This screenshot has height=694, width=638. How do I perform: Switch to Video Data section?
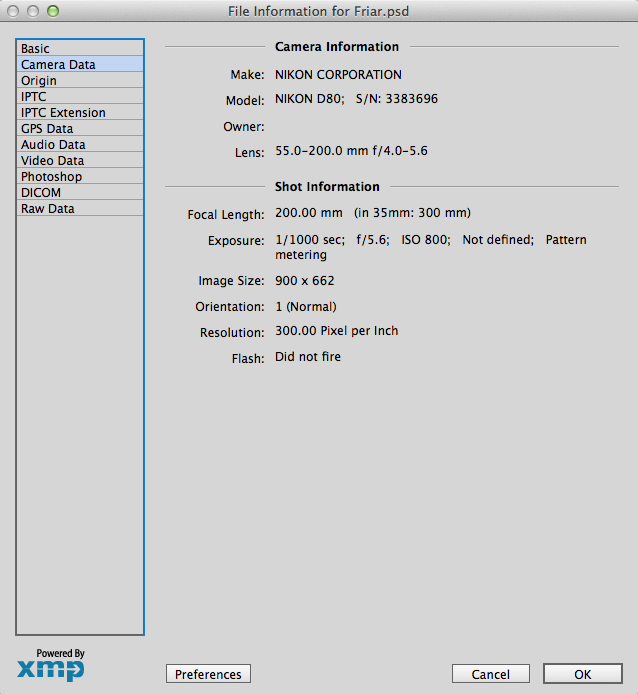[80, 160]
